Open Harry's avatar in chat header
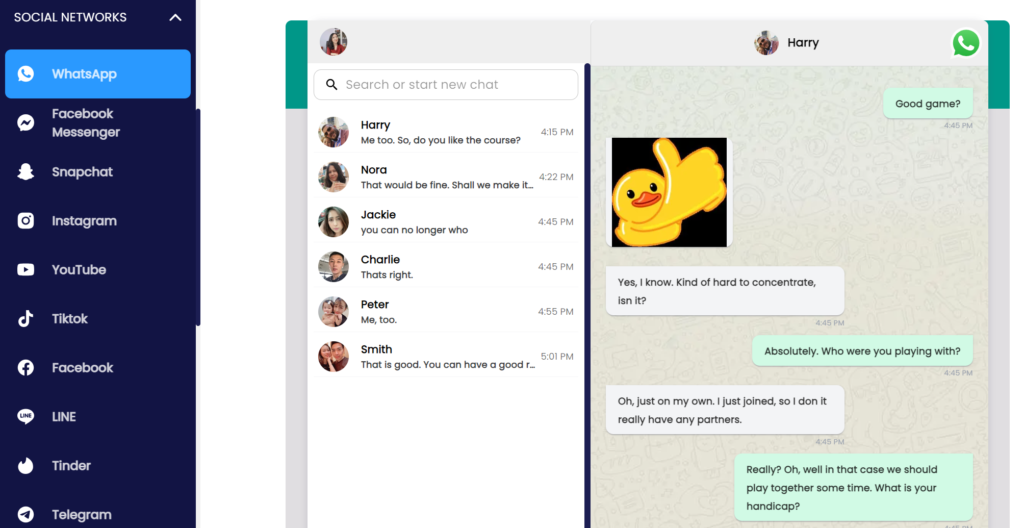1024x528 pixels. pyautogui.click(x=766, y=43)
